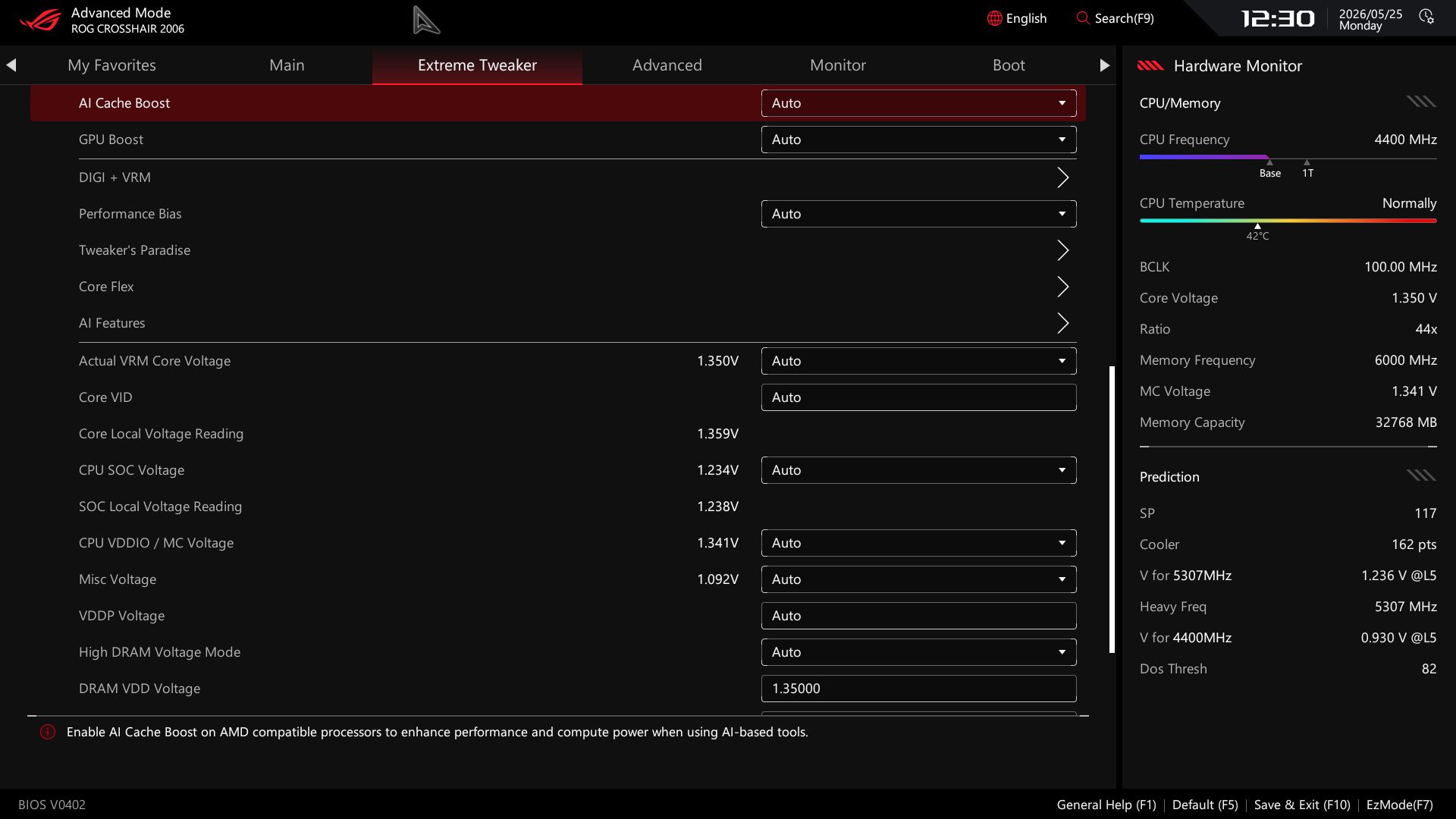
Task: Open Actual VRM Core Voltage dropdown
Action: click(x=918, y=361)
